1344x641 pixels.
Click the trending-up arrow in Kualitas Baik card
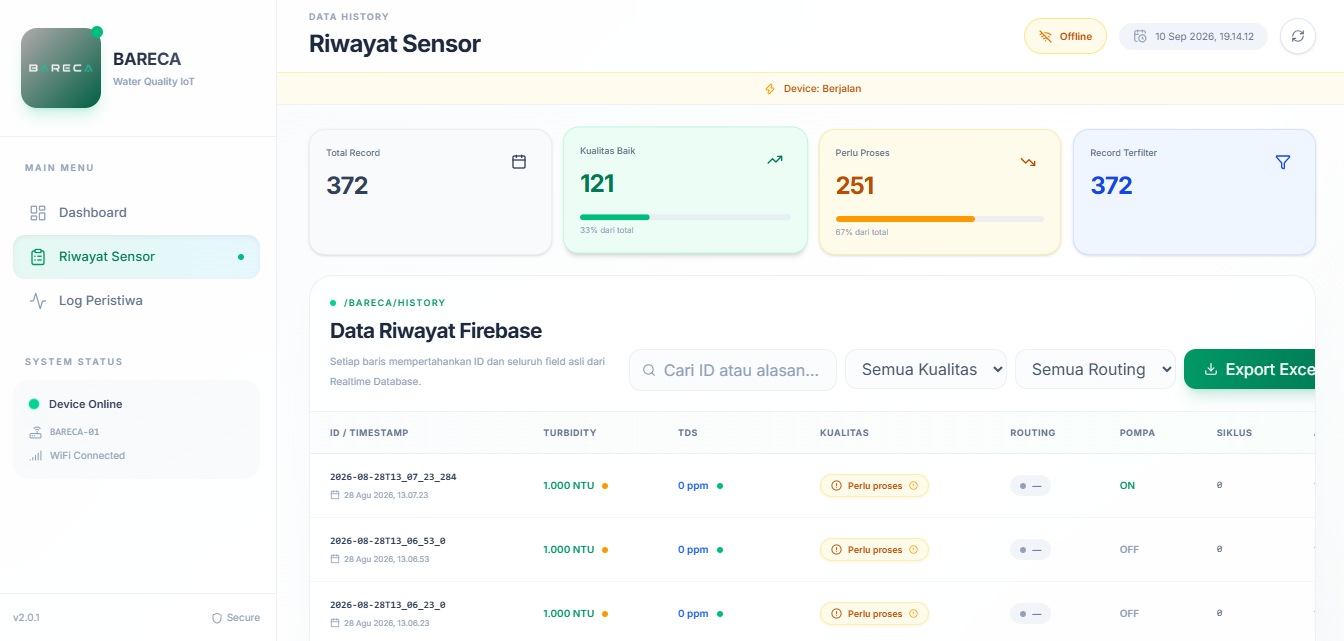click(775, 159)
